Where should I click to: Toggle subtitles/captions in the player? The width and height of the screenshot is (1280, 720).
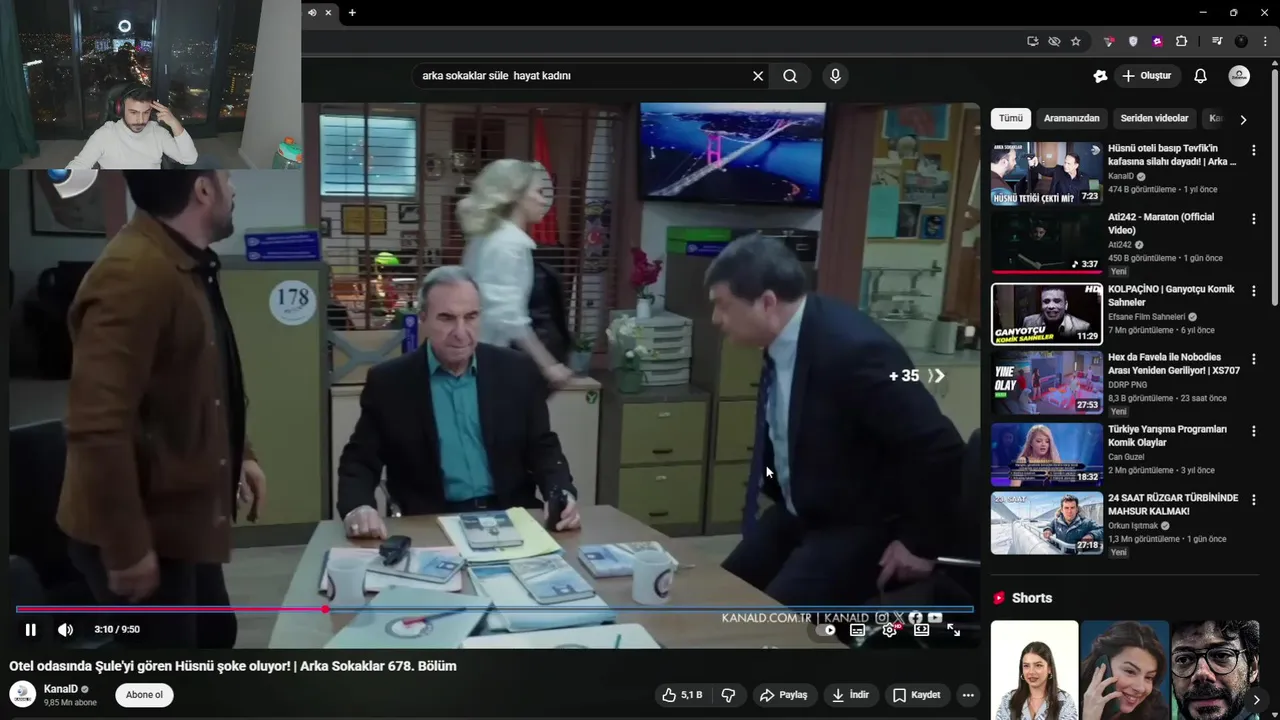(857, 630)
